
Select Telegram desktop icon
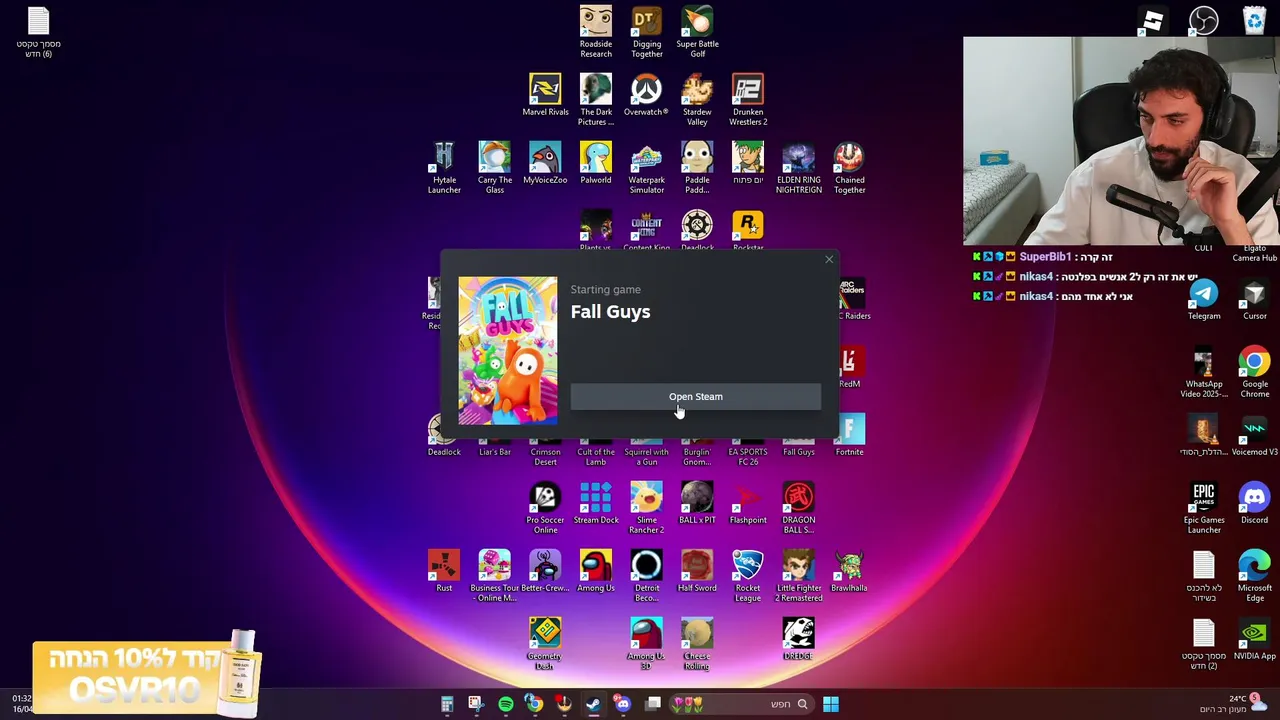[x=1204, y=299]
